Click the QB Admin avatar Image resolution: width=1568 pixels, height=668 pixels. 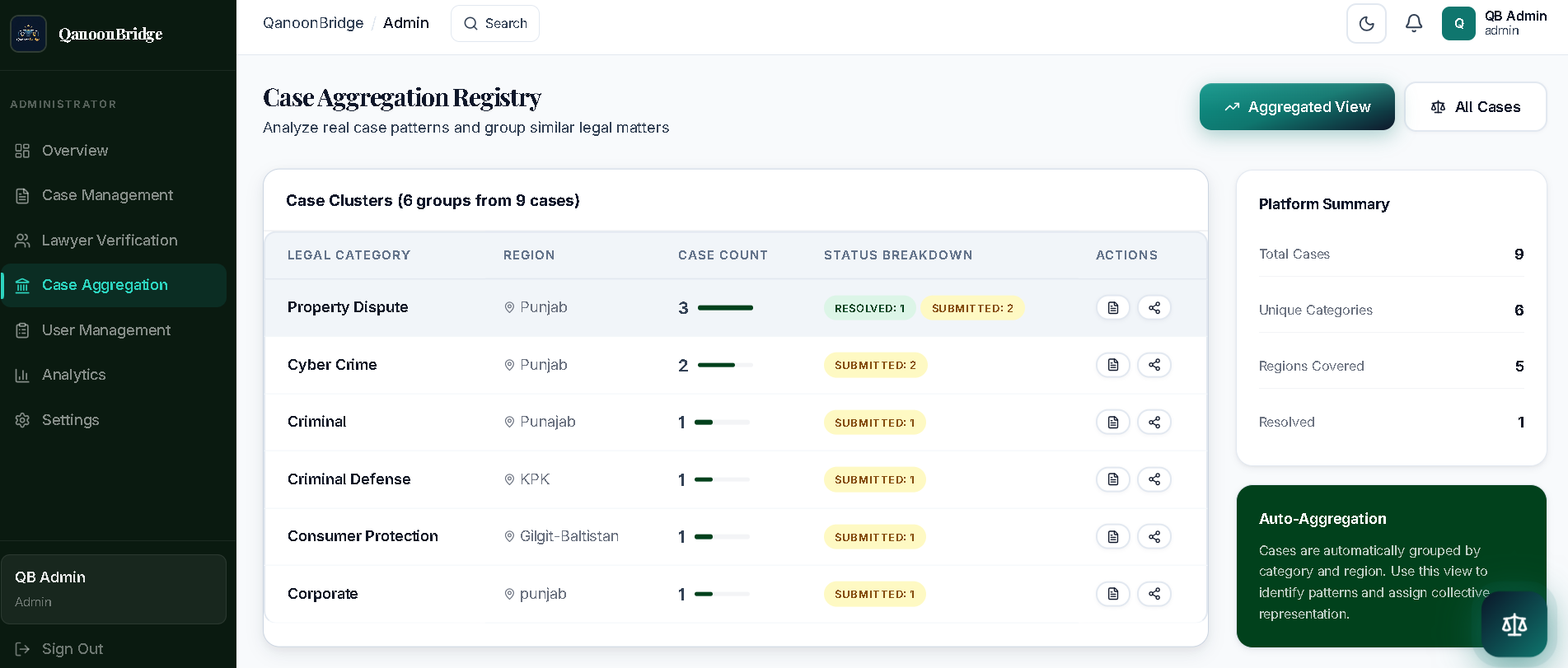pos(1458,24)
